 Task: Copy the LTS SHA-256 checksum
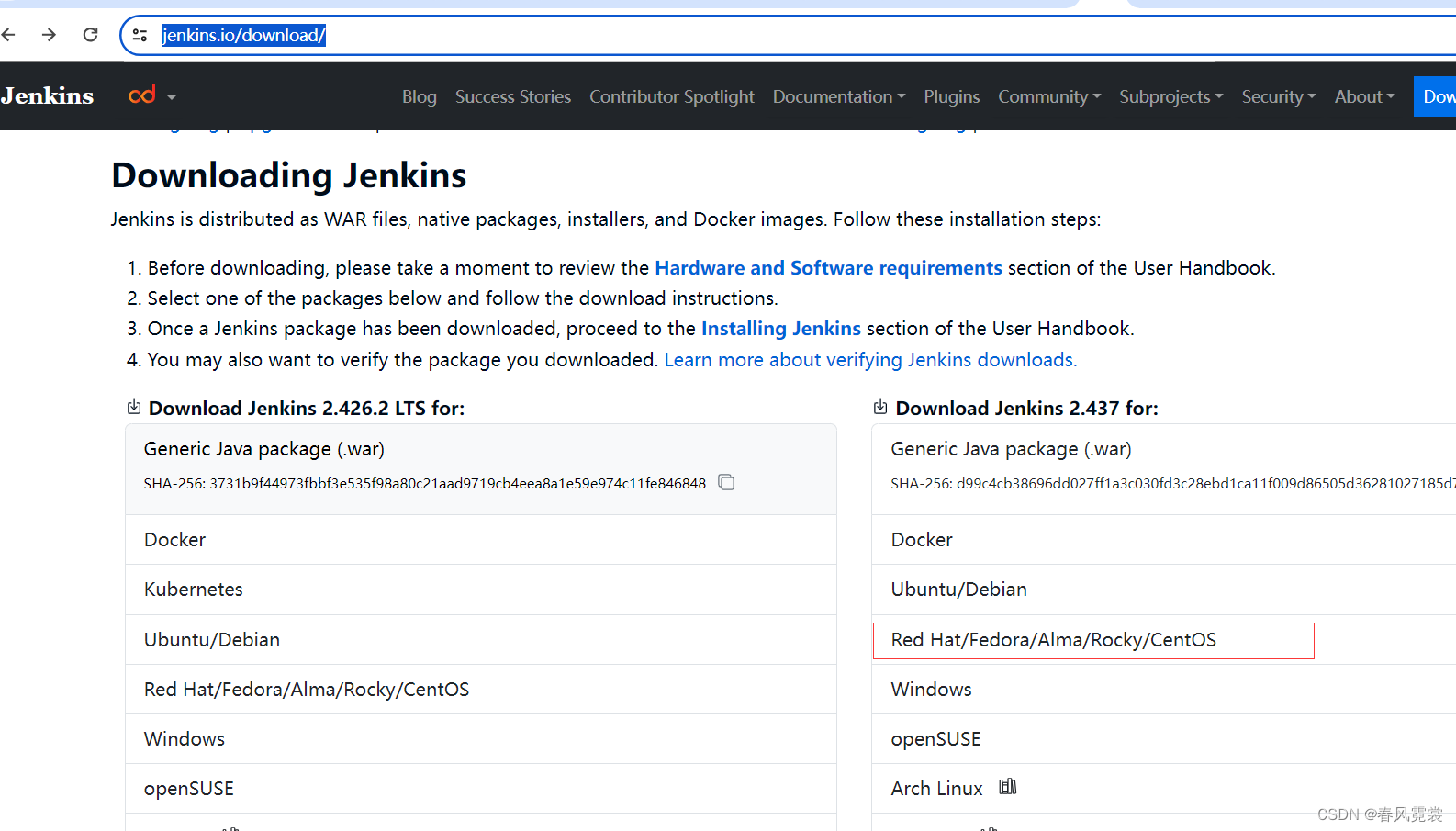pyautogui.click(x=726, y=482)
